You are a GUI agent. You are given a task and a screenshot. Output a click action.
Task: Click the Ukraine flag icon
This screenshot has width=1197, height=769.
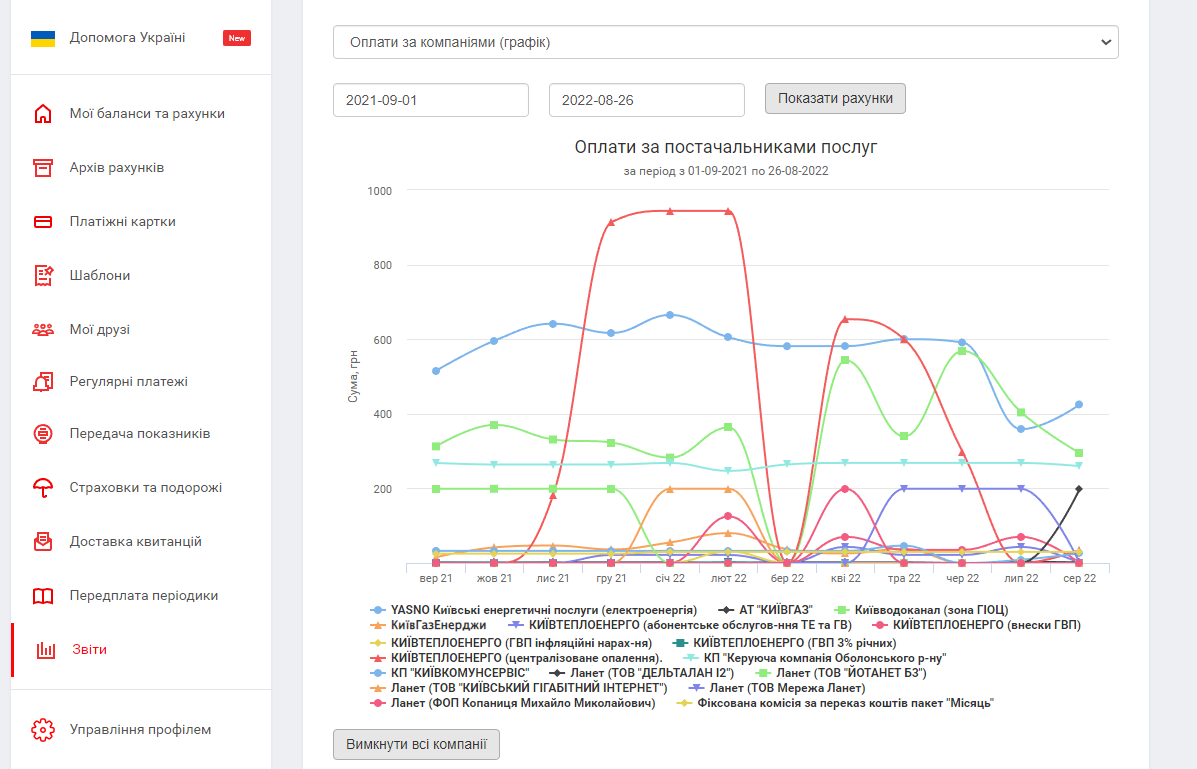coord(43,38)
